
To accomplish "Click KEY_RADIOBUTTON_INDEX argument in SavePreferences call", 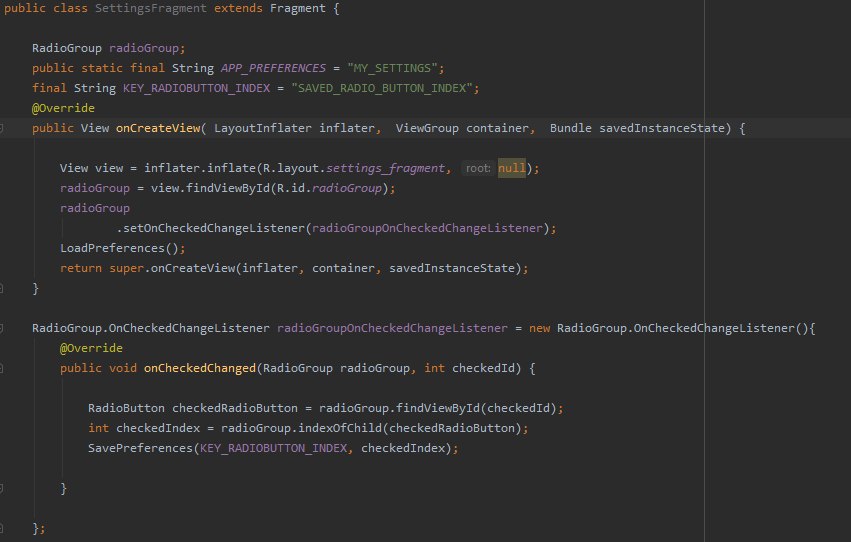I will (274, 448).
